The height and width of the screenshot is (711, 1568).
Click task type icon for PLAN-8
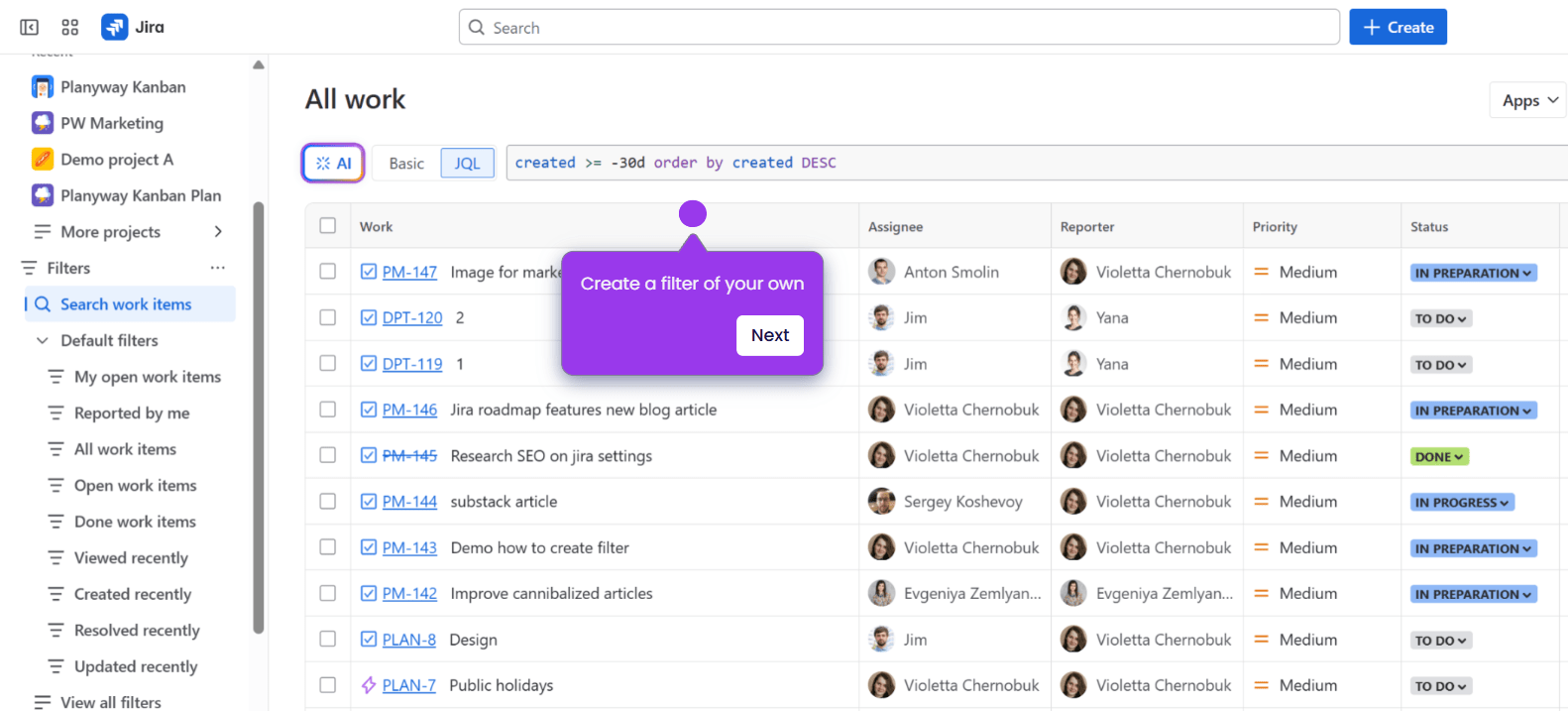point(369,640)
